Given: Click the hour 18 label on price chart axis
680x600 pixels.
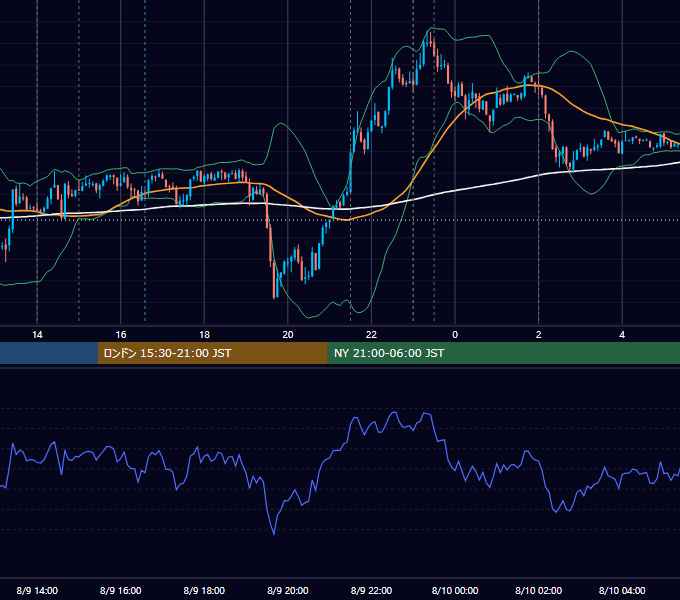Looking at the screenshot, I should coord(204,335).
